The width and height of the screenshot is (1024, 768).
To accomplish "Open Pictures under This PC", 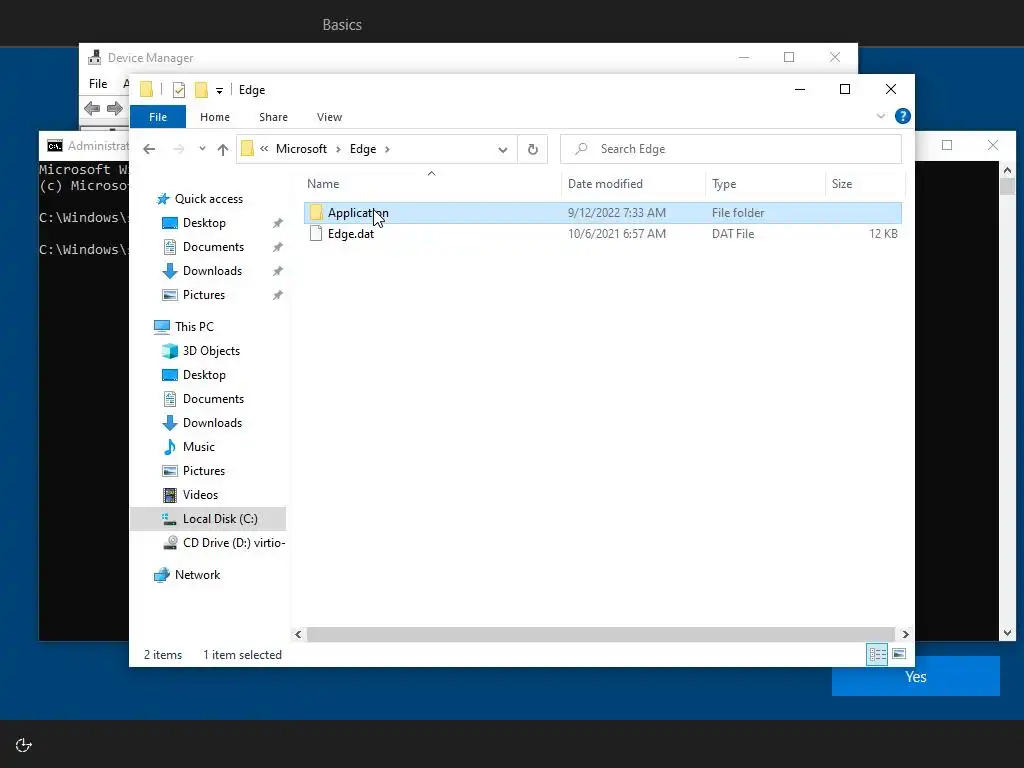I will pos(203,471).
